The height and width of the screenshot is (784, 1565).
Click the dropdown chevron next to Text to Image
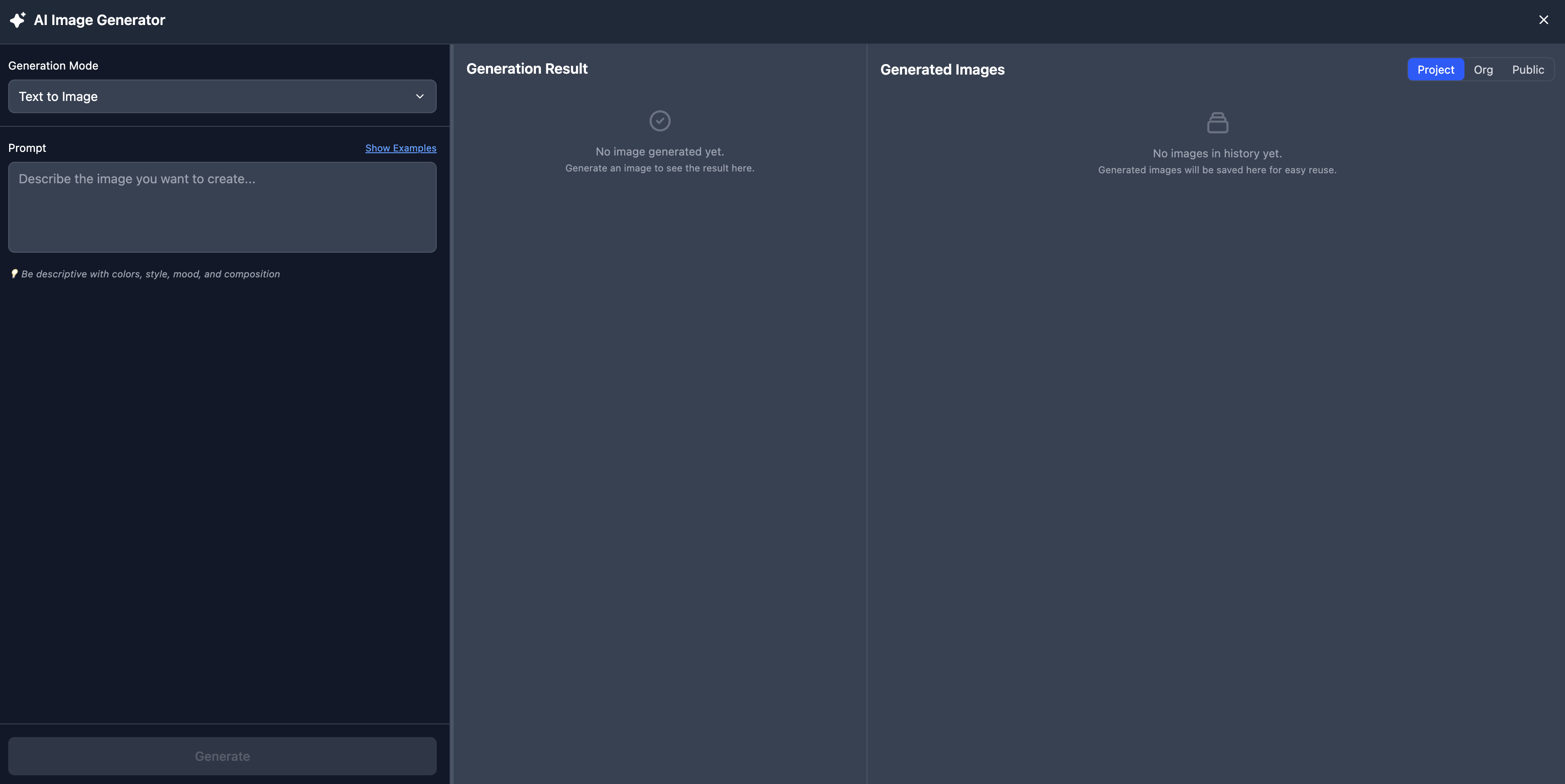(x=420, y=96)
